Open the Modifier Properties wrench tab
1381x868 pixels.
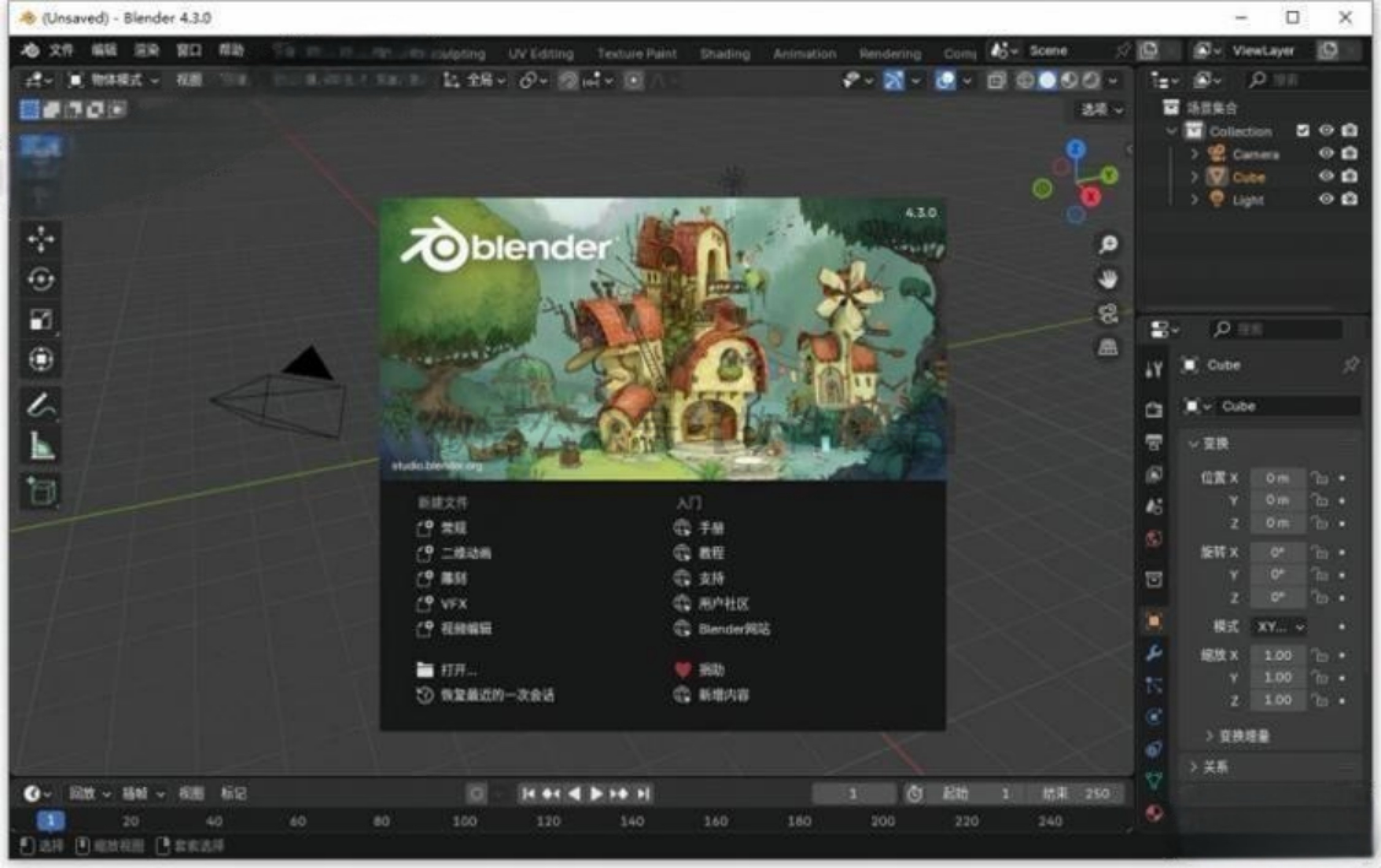(1155, 653)
